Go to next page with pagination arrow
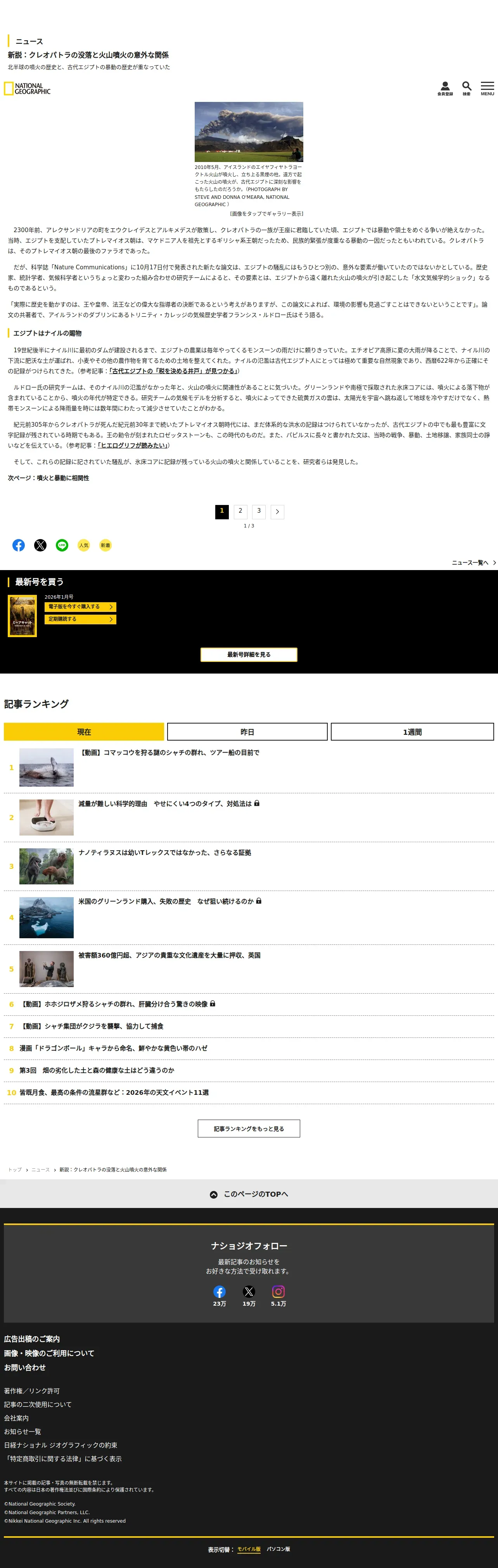 tap(277, 512)
